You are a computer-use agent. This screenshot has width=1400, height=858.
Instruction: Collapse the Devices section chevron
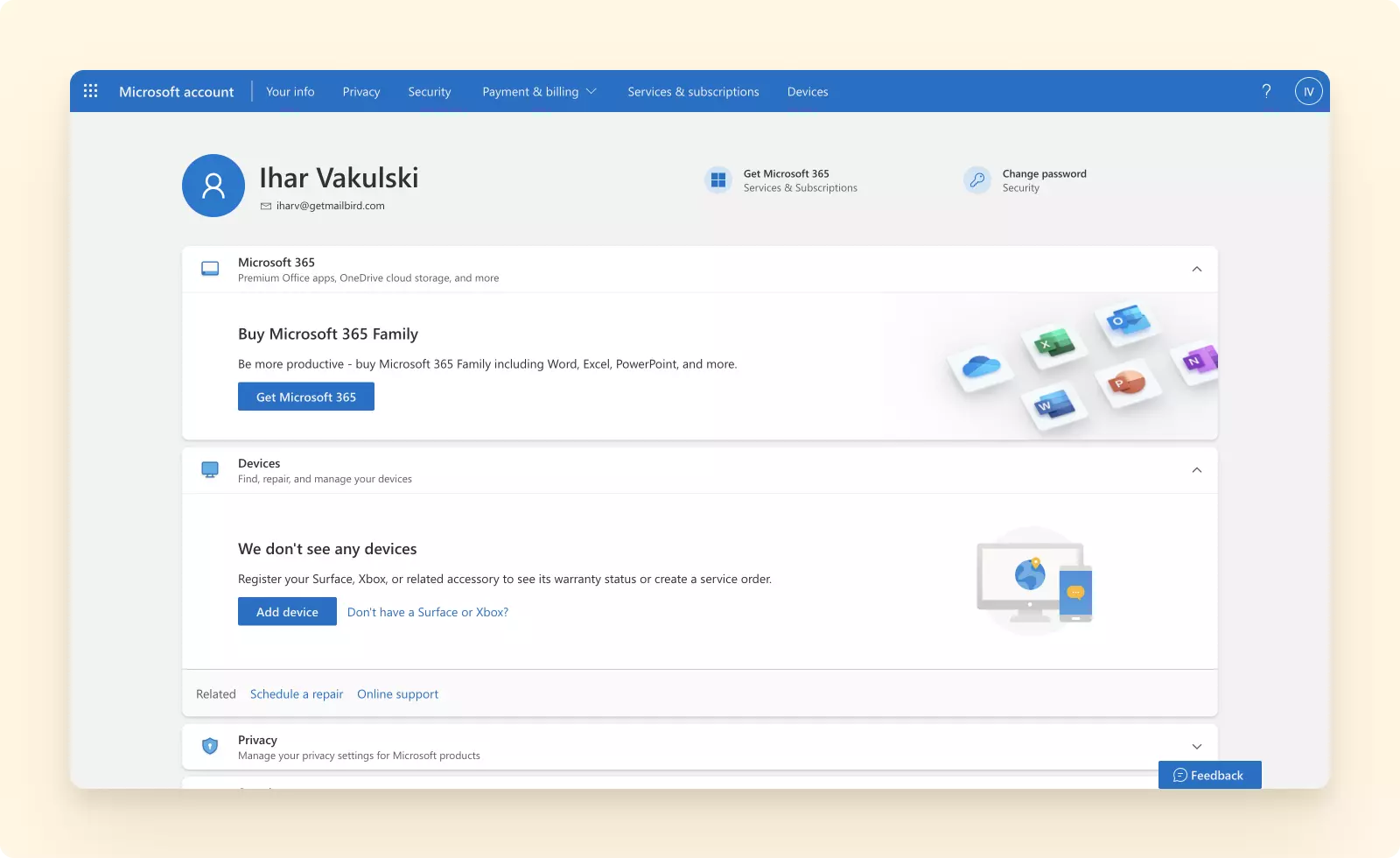pos(1196,470)
